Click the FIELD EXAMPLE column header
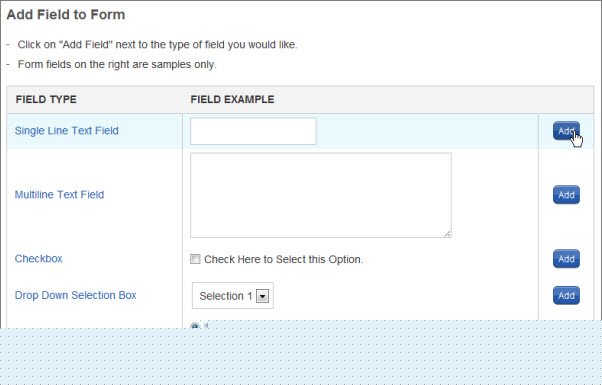The height and width of the screenshot is (385, 602). pyautogui.click(x=232, y=99)
